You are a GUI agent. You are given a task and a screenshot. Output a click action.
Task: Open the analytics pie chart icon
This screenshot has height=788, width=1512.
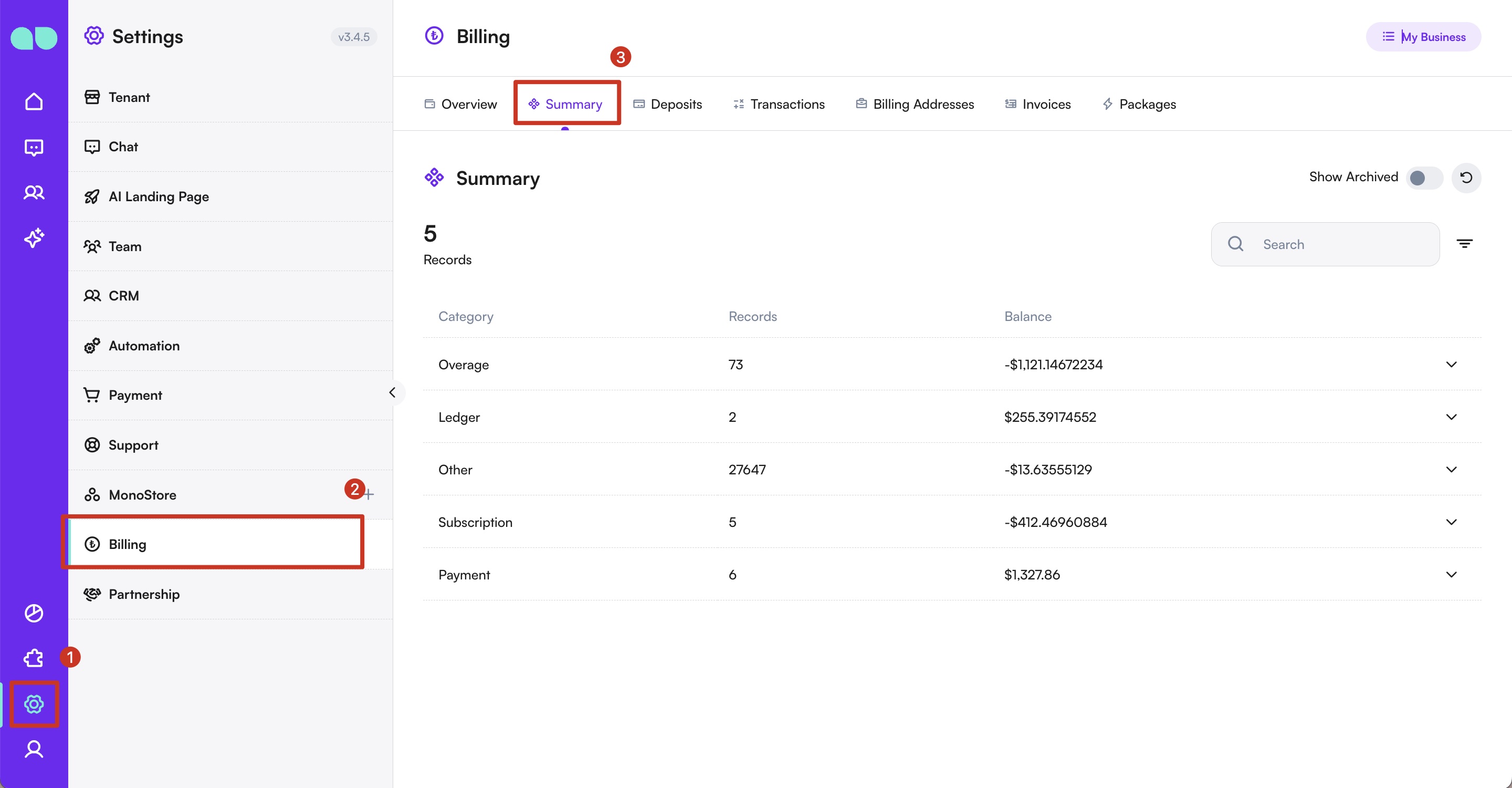coord(34,613)
